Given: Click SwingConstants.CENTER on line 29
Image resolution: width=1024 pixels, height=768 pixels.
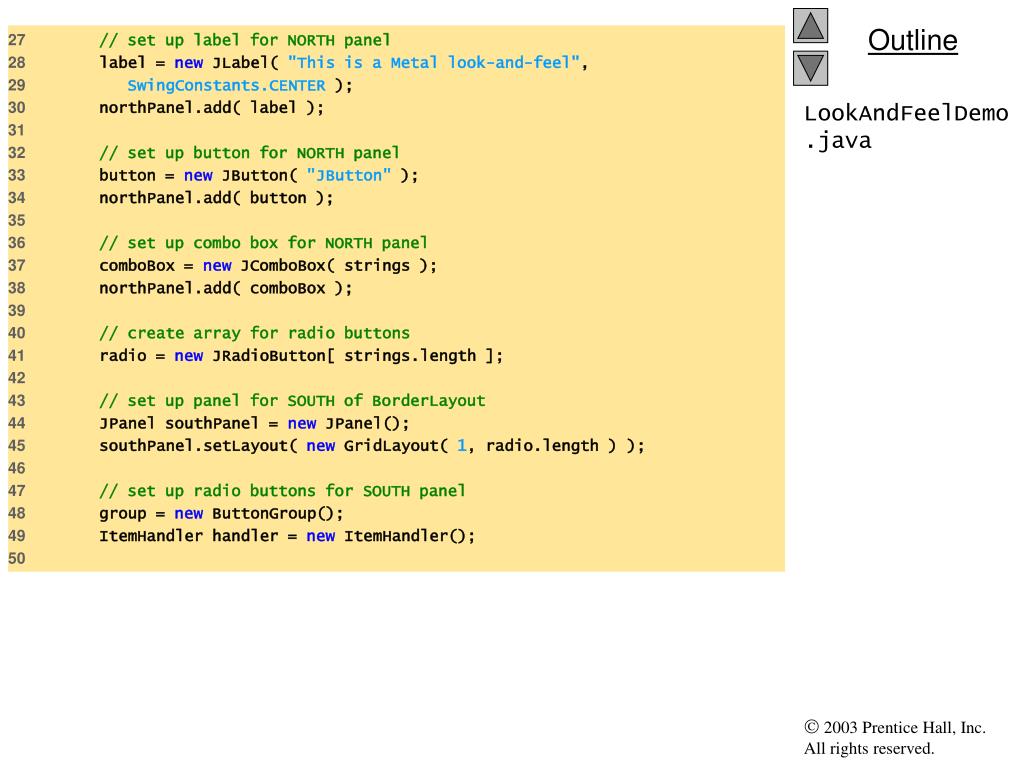Looking at the screenshot, I should [226, 86].
